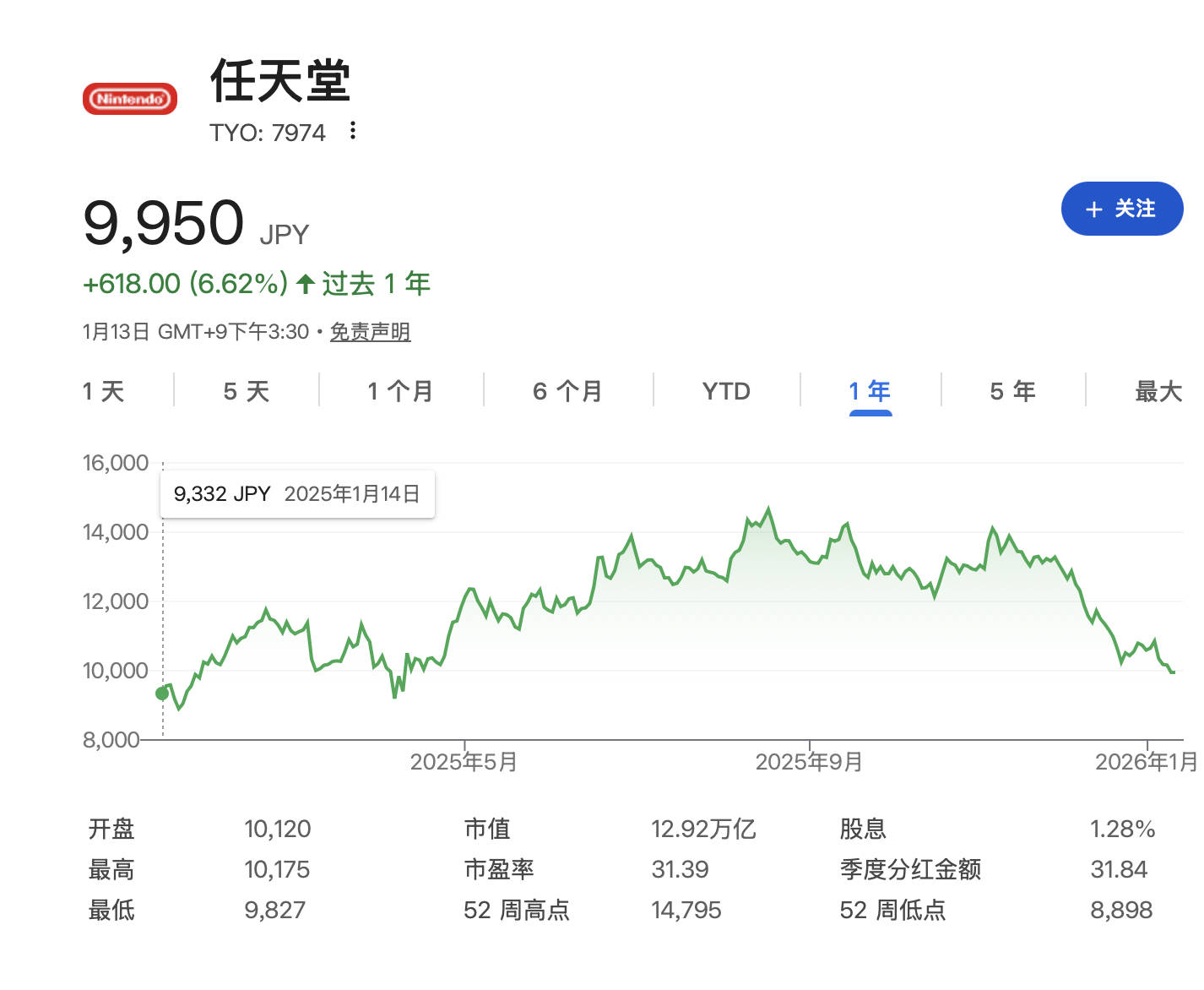Select the 最大 maximum range tab
1204x990 pixels.
[1158, 391]
